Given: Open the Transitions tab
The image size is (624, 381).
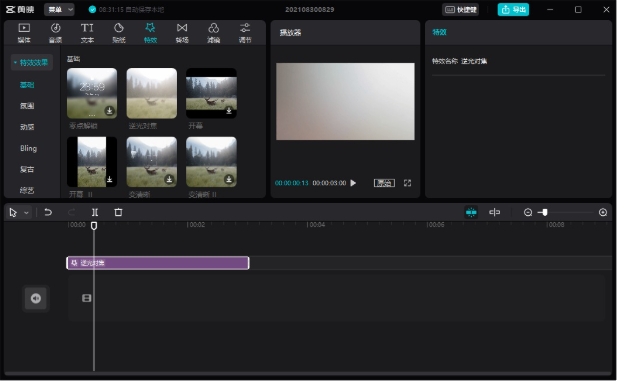Looking at the screenshot, I should (x=182, y=33).
